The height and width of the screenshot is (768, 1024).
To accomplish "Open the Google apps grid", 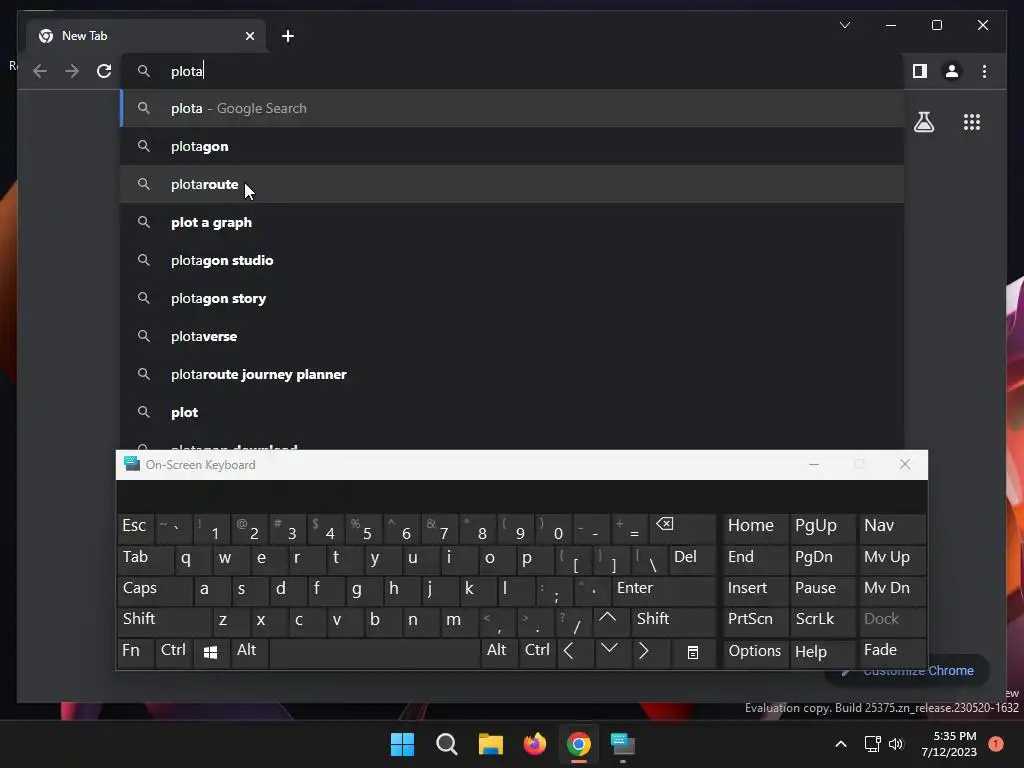I will click(x=972, y=121).
